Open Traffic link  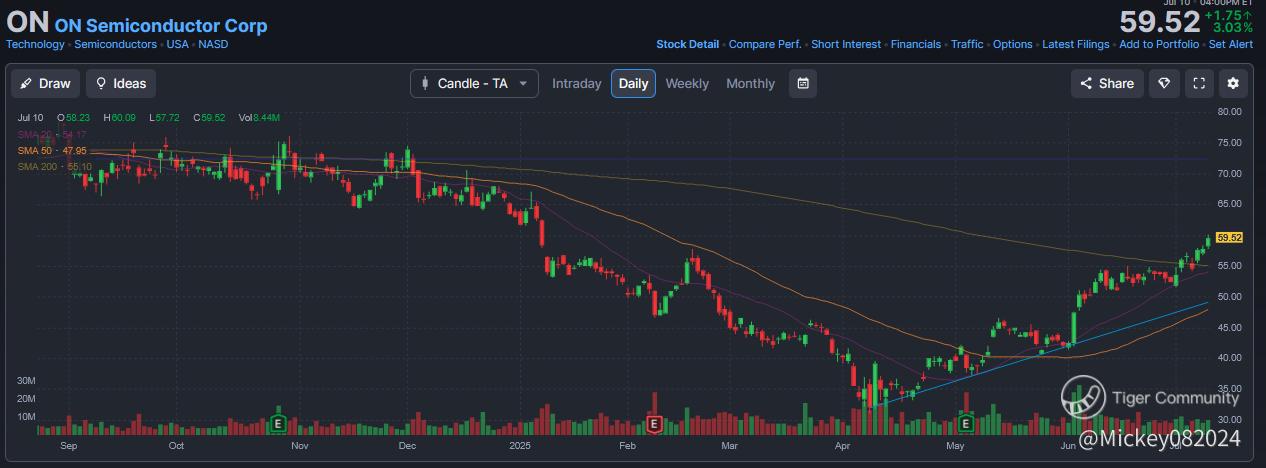pyautogui.click(x=967, y=44)
